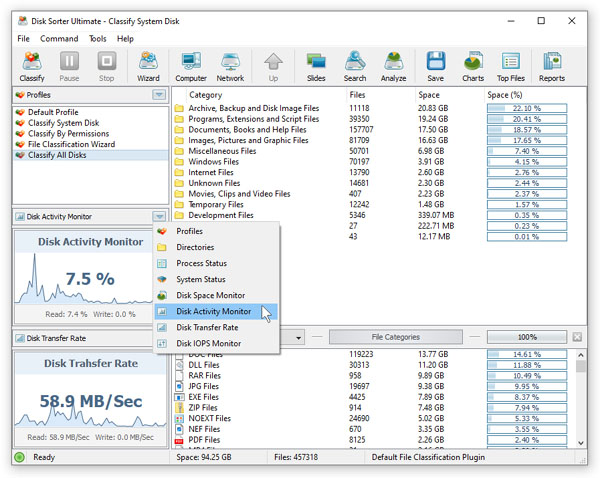Choose Disk Transfer Rate in popup menu
Viewport: 600px width, 478px height.
(216, 328)
